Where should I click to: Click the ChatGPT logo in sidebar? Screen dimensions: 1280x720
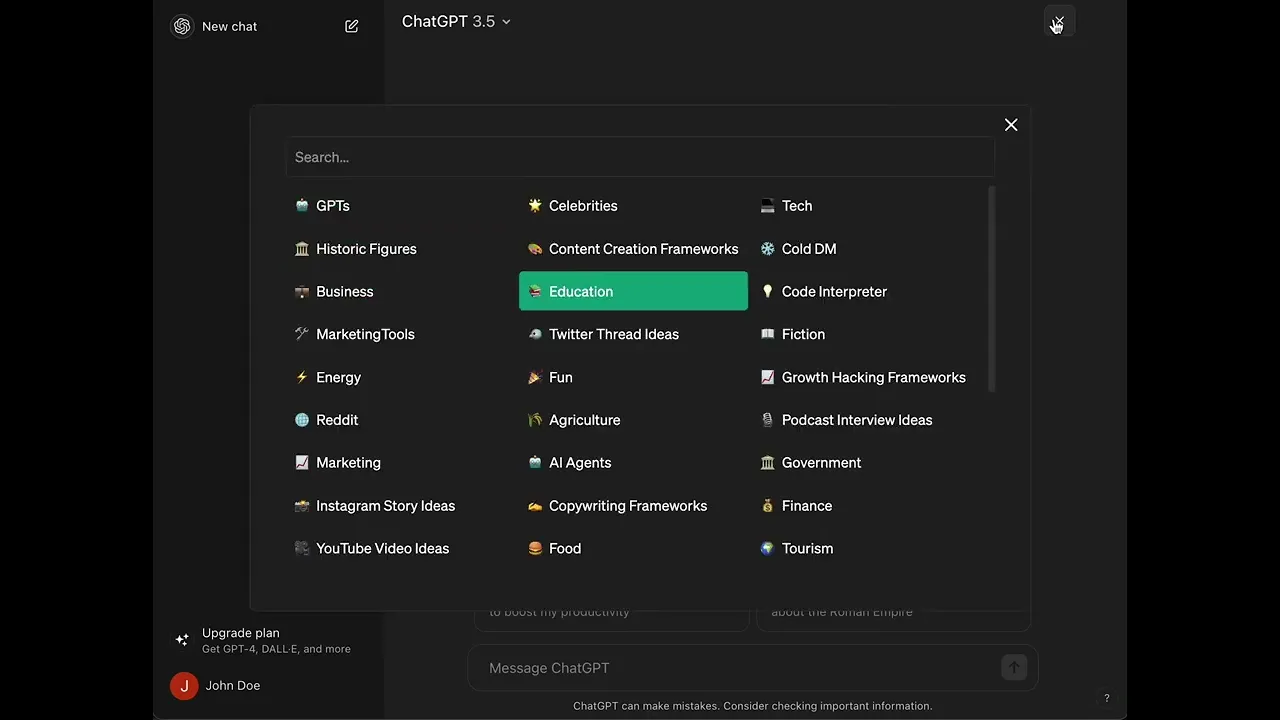tap(182, 26)
